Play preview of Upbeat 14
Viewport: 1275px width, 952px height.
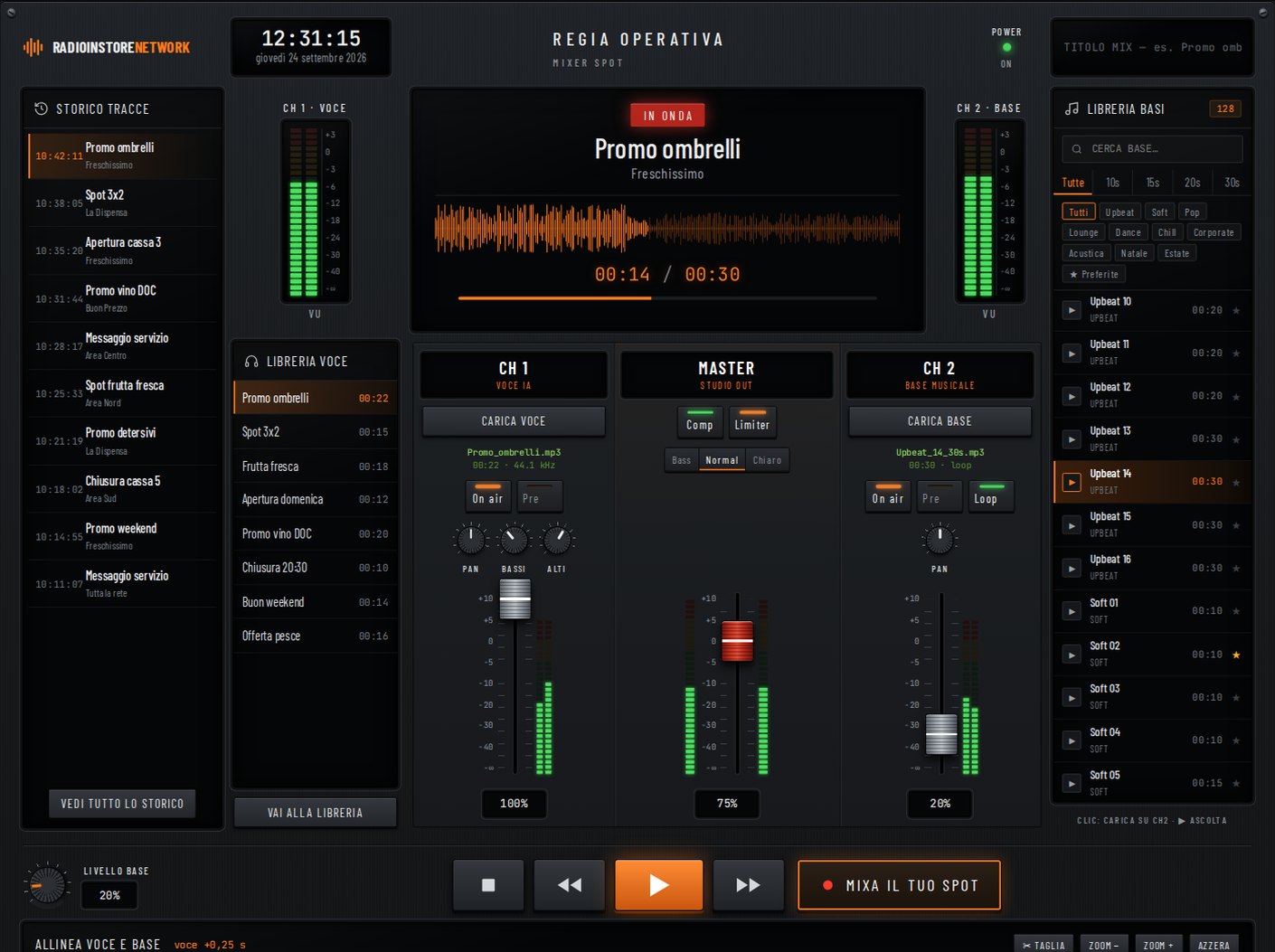coord(1072,482)
